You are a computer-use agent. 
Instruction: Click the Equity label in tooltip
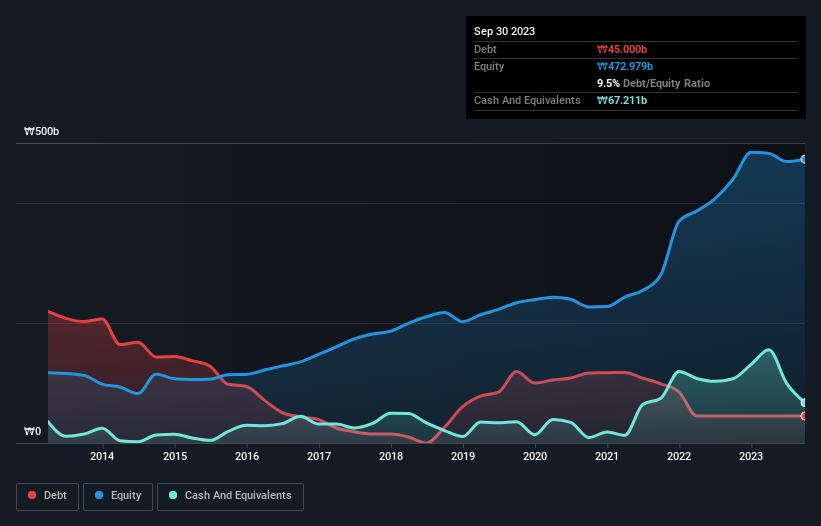click(489, 66)
